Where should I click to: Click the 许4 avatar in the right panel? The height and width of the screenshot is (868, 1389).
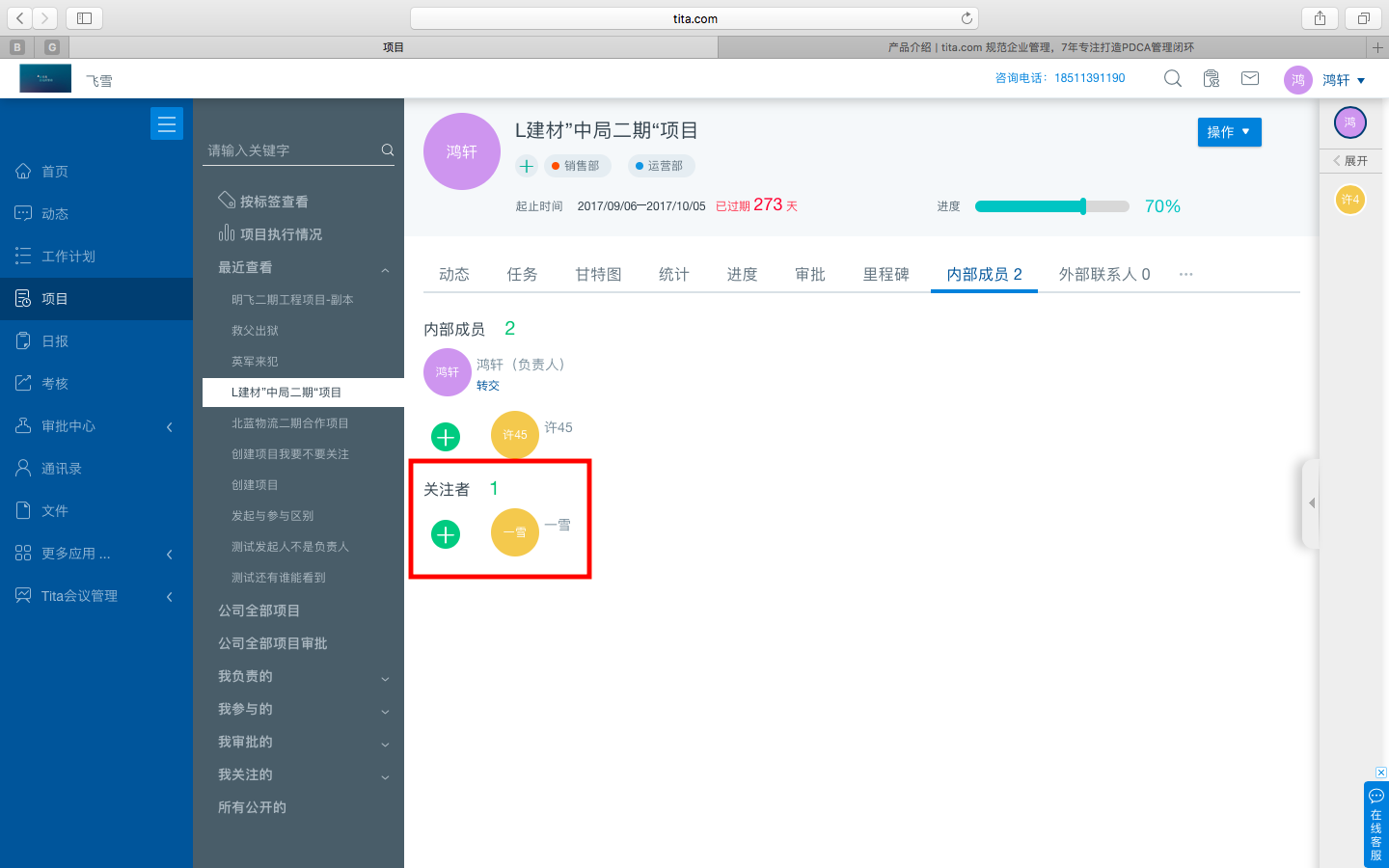point(1350,200)
